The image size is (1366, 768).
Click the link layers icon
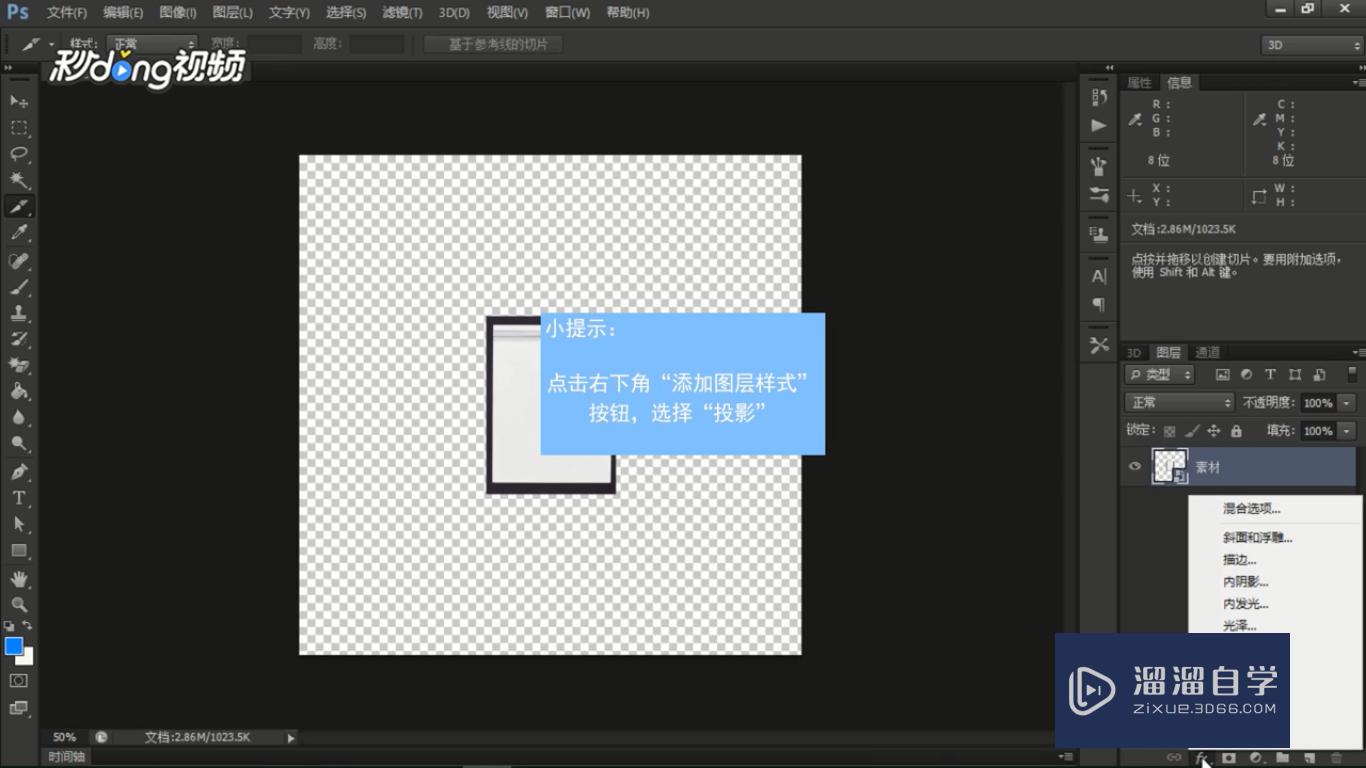pyautogui.click(x=1174, y=758)
